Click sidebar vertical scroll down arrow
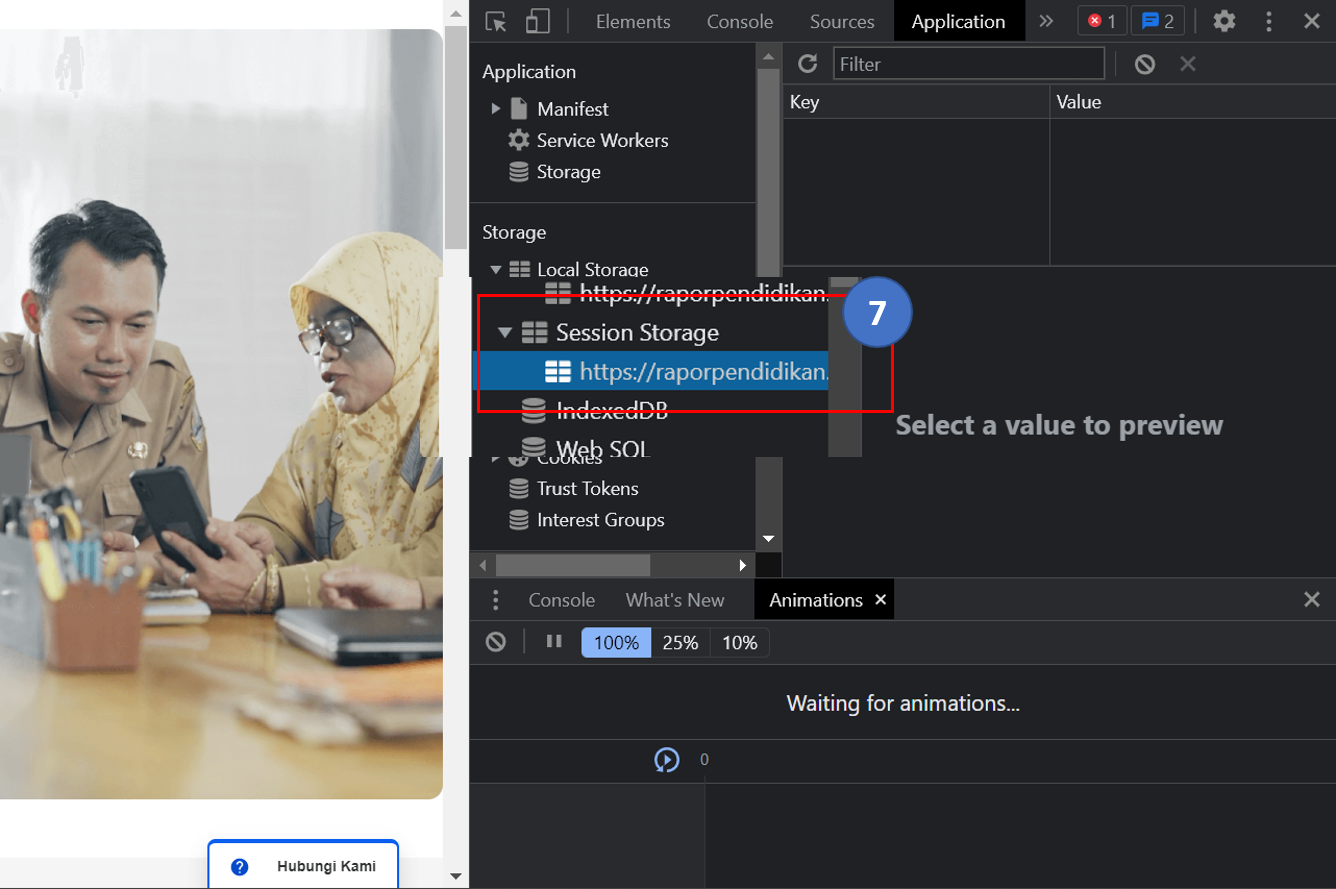The width and height of the screenshot is (1336, 889). 768,538
